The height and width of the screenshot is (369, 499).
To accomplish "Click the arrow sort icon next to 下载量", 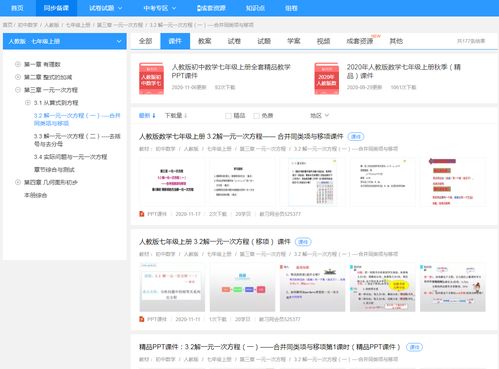I will point(185,116).
